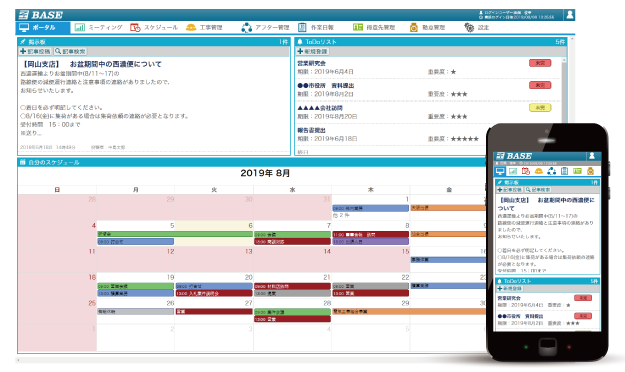Viewport: 625px width, 372px height.
Task: Open the blue 09:00 event on August 1
Action: click(x=371, y=208)
